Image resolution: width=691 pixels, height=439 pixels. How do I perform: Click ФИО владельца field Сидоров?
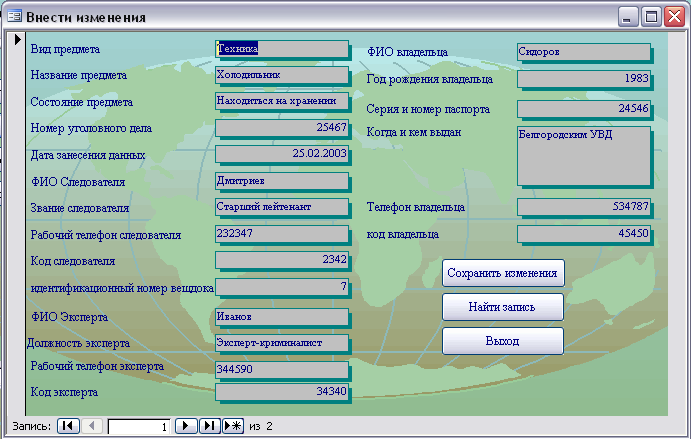pyautogui.click(x=583, y=52)
